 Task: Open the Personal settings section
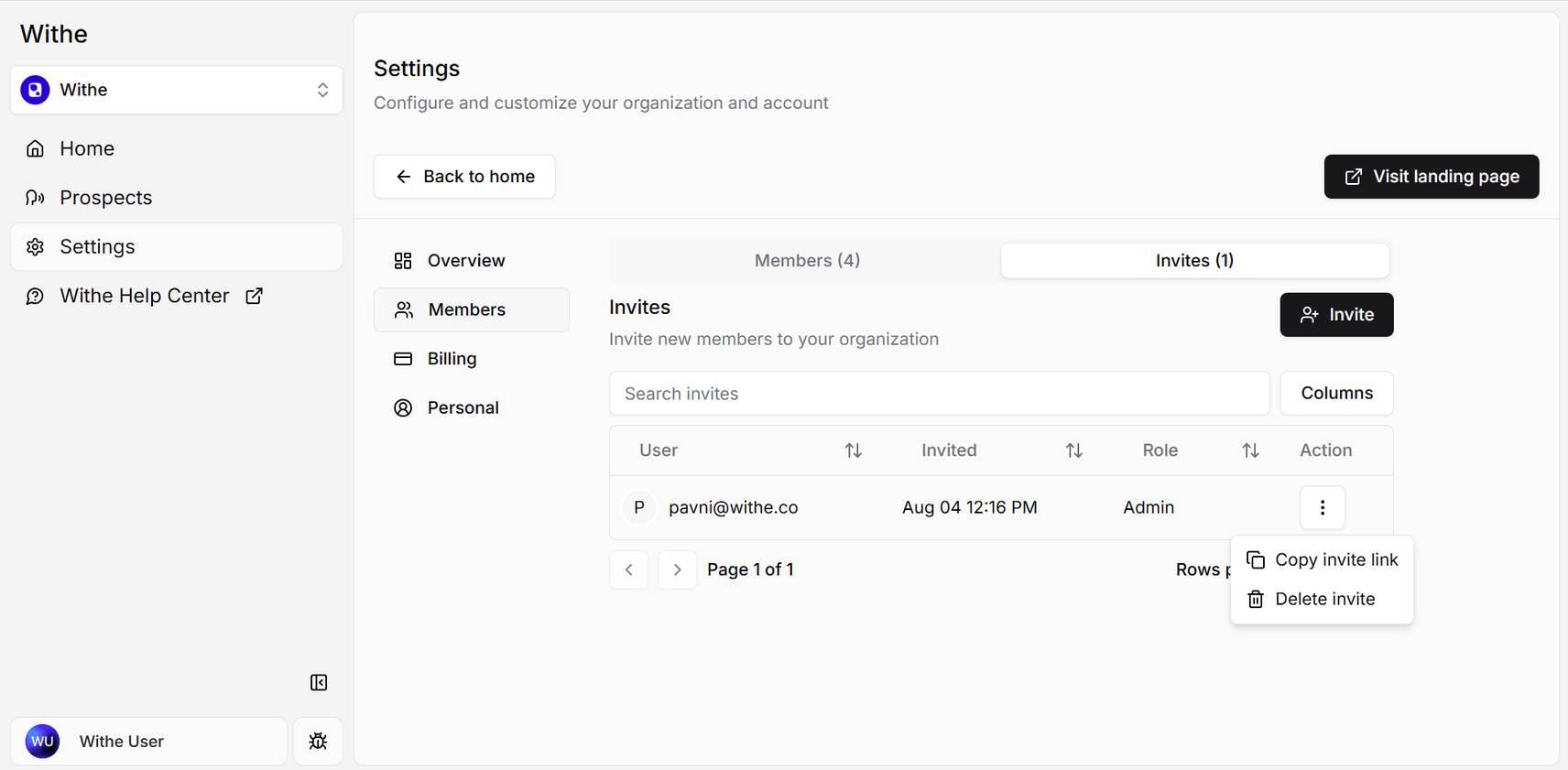point(472,407)
